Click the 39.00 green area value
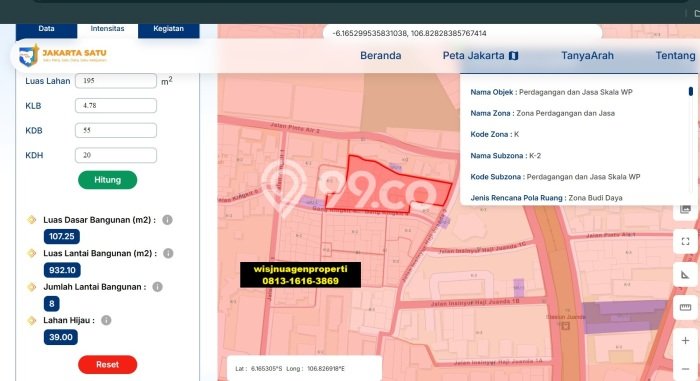Screen dimensions: 700x381 point(61,337)
